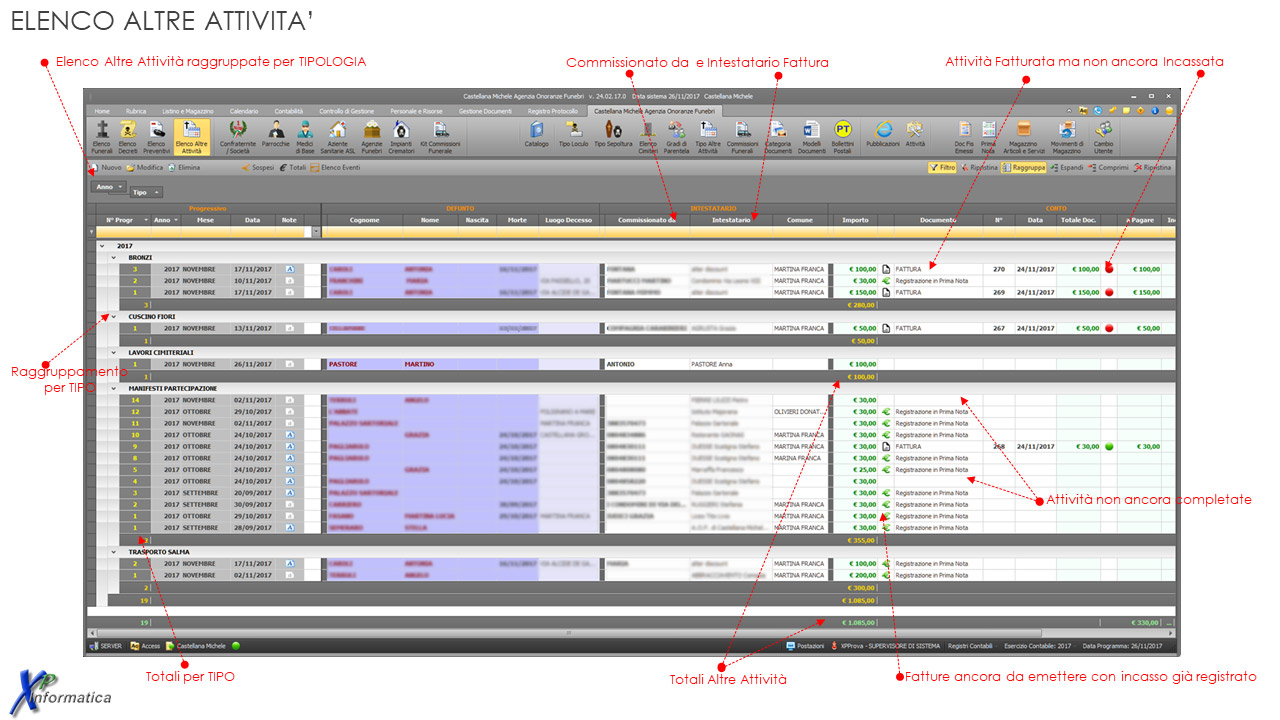Collapse the LAVORI CIMITERIALI group
This screenshot has height=720, width=1280.
click(113, 352)
